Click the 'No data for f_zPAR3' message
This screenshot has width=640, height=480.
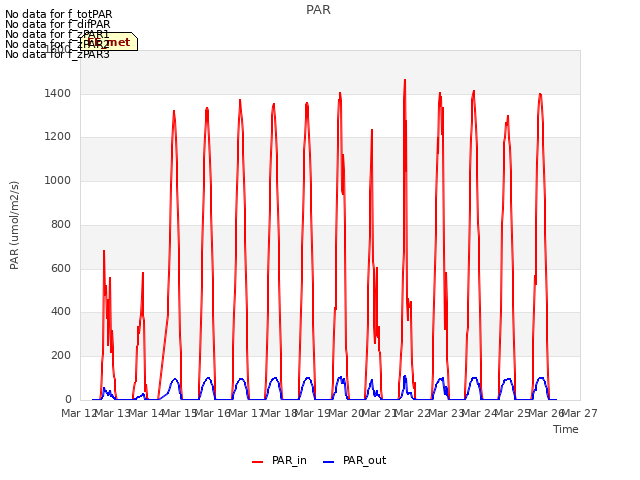(58, 54)
